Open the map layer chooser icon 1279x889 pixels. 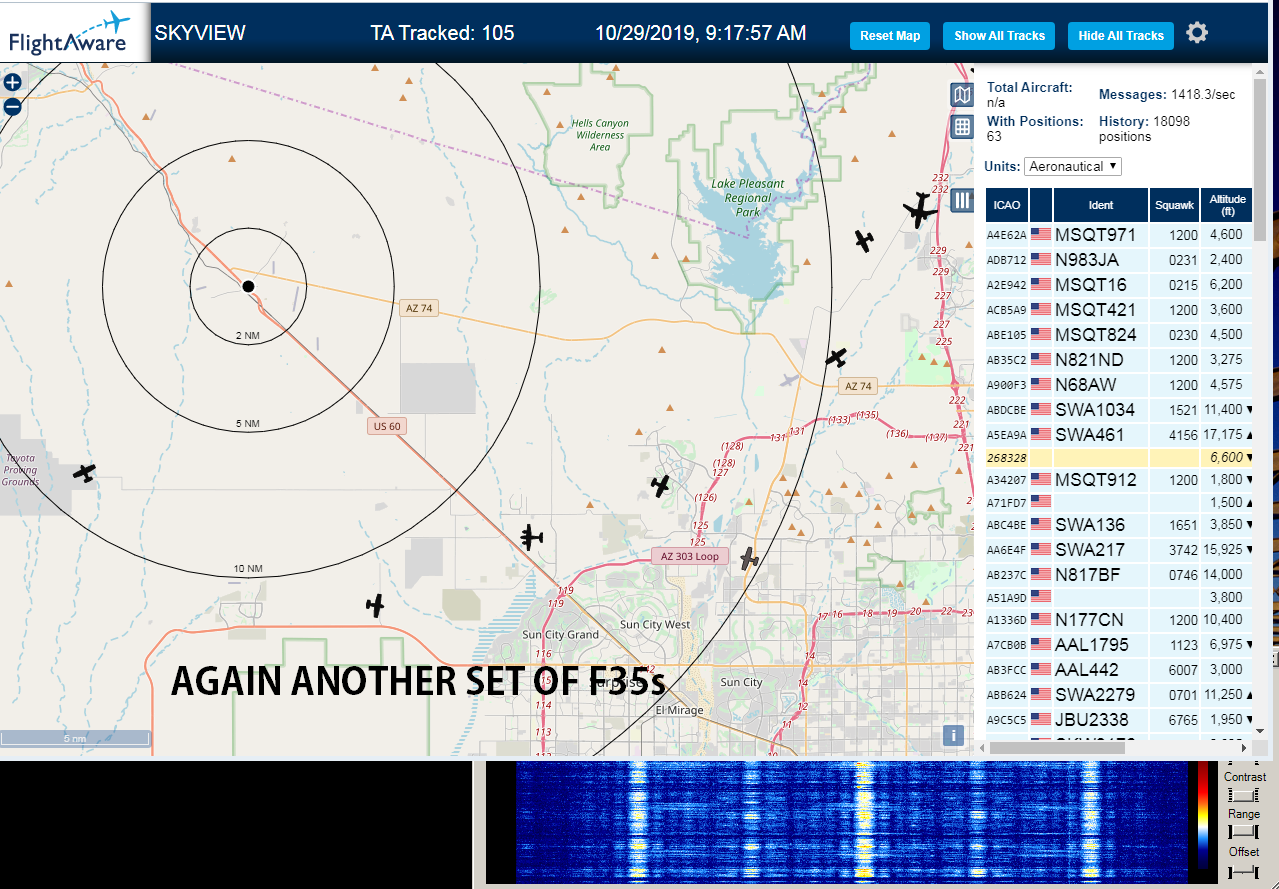[x=961, y=95]
